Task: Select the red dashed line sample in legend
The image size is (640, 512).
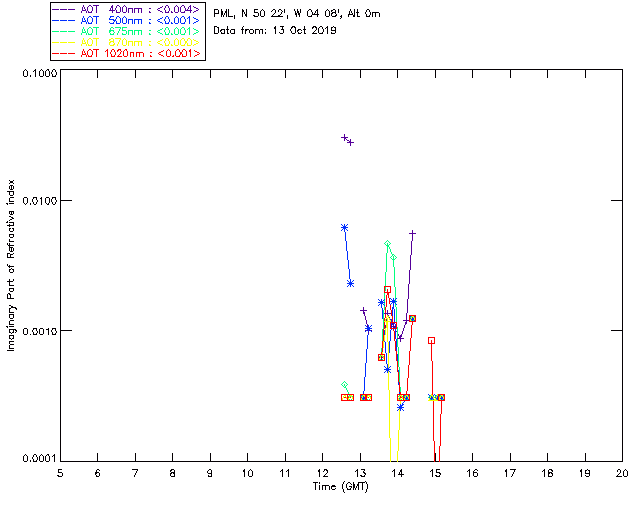Action: [x=64, y=54]
